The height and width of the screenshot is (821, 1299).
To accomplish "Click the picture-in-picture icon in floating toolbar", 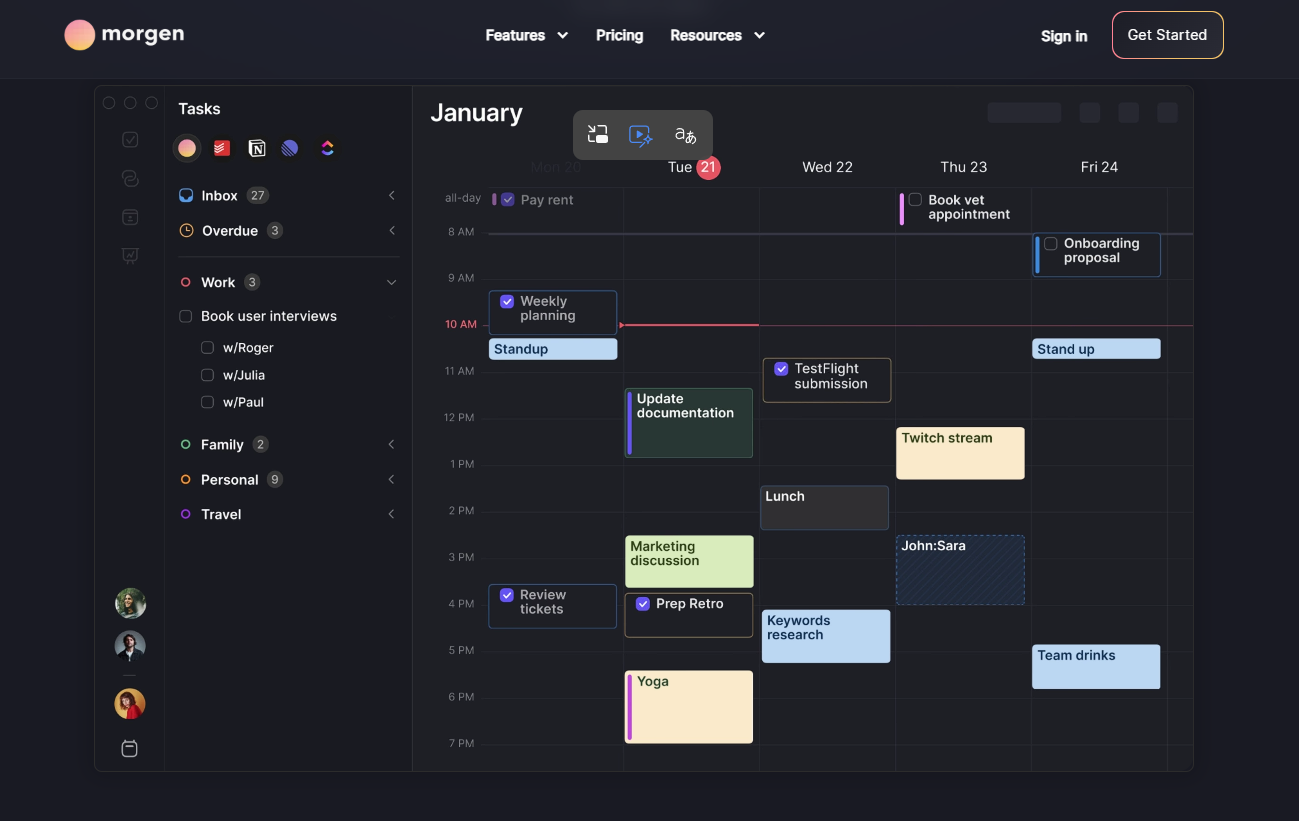I will click(598, 135).
